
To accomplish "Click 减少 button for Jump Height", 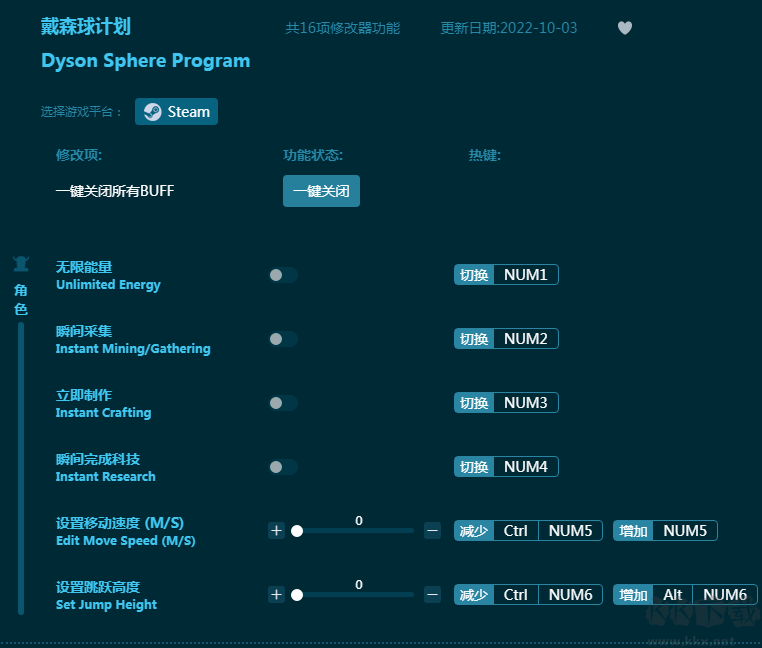I will 474,595.
